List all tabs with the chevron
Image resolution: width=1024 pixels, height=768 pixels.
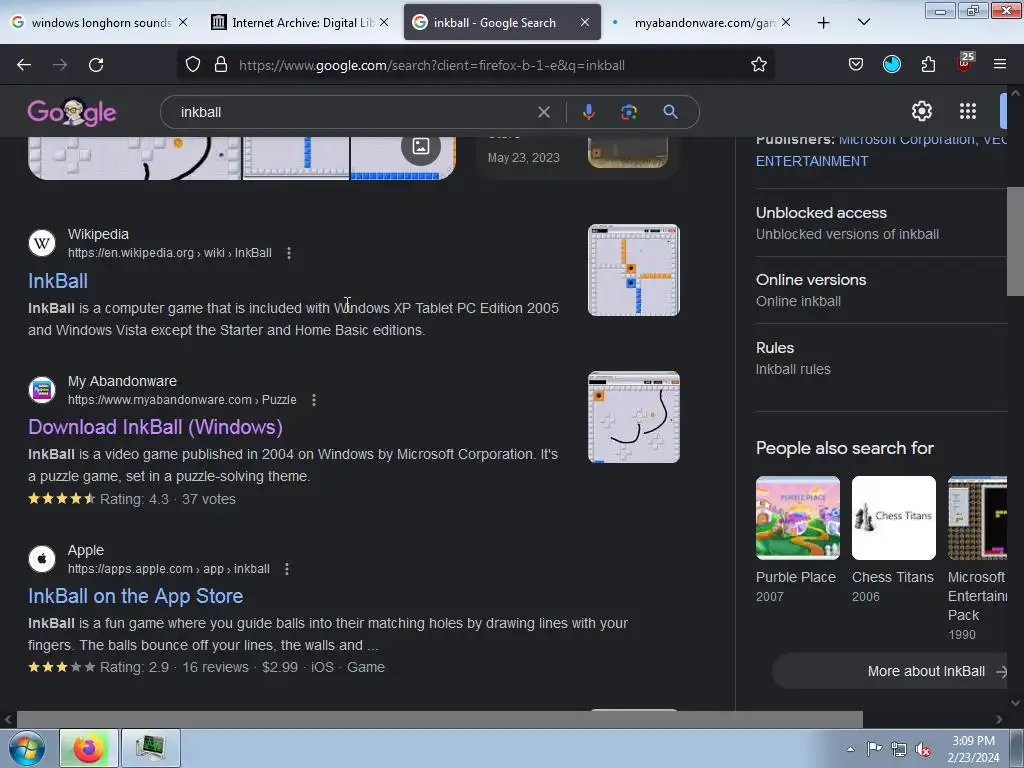[863, 23]
